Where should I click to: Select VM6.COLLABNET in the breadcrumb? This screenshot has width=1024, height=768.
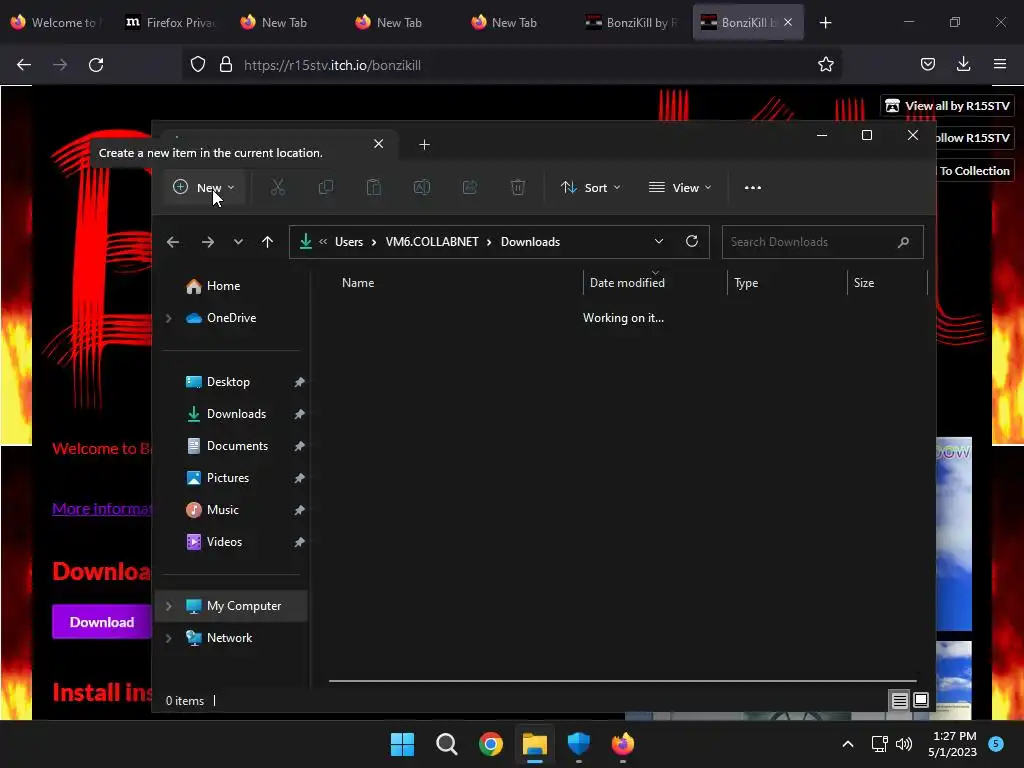pyautogui.click(x=432, y=242)
